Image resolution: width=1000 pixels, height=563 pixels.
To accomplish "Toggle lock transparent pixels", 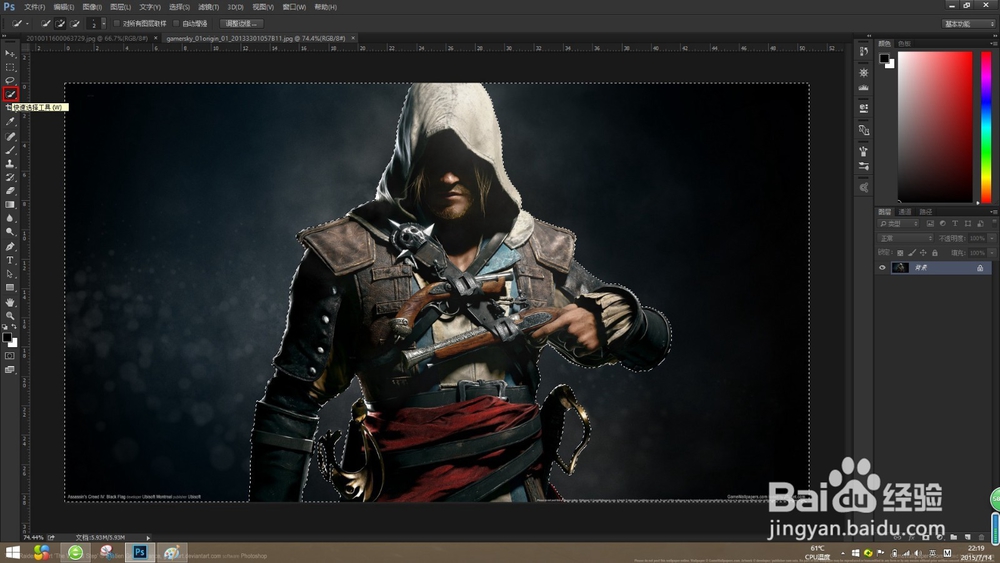I will 900,252.
